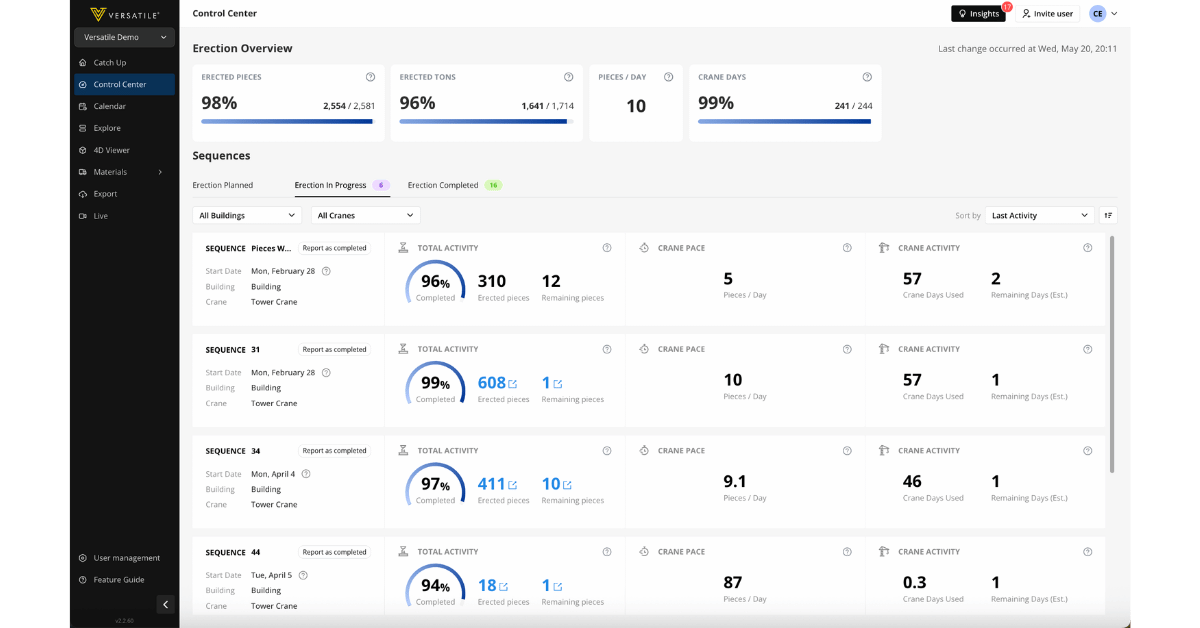This screenshot has height=628, width=1200.
Task: Expand the Versatile Demo project selector
Action: (124, 37)
